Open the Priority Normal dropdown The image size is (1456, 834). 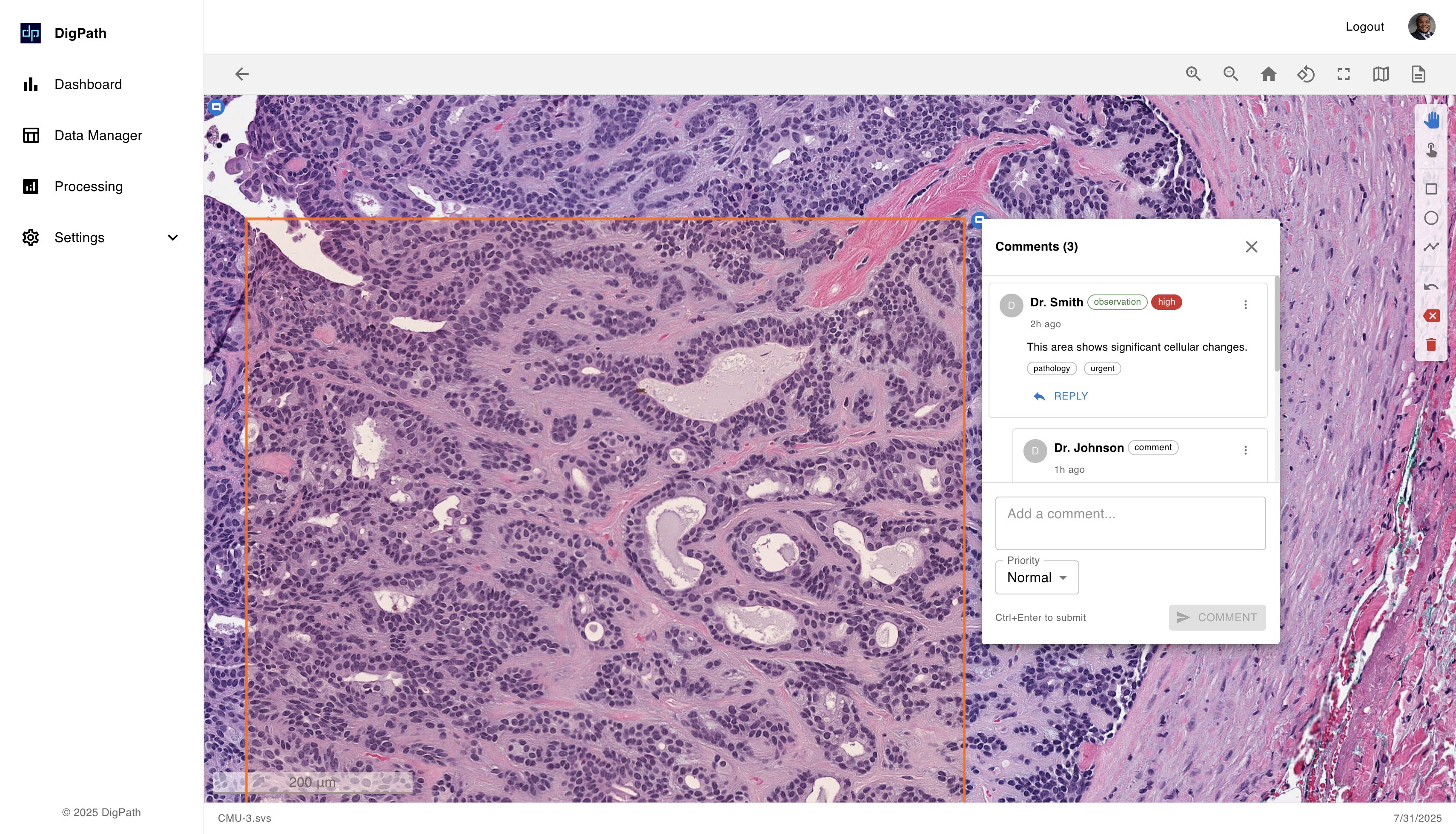click(1037, 577)
